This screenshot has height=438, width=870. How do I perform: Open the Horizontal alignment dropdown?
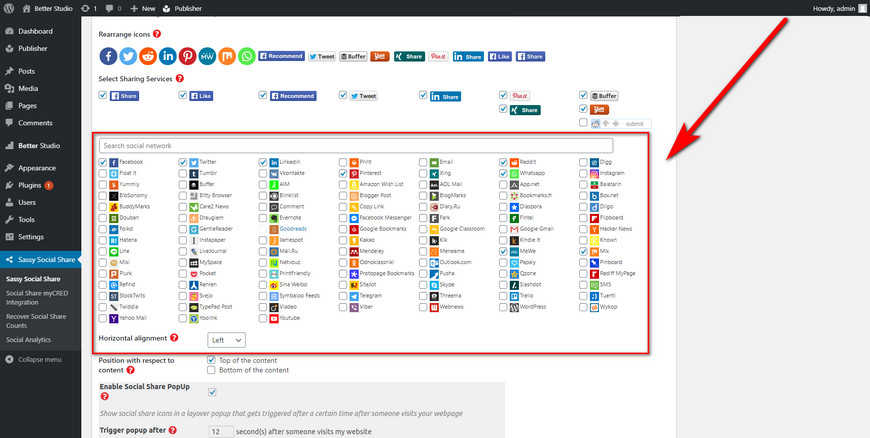coord(226,340)
